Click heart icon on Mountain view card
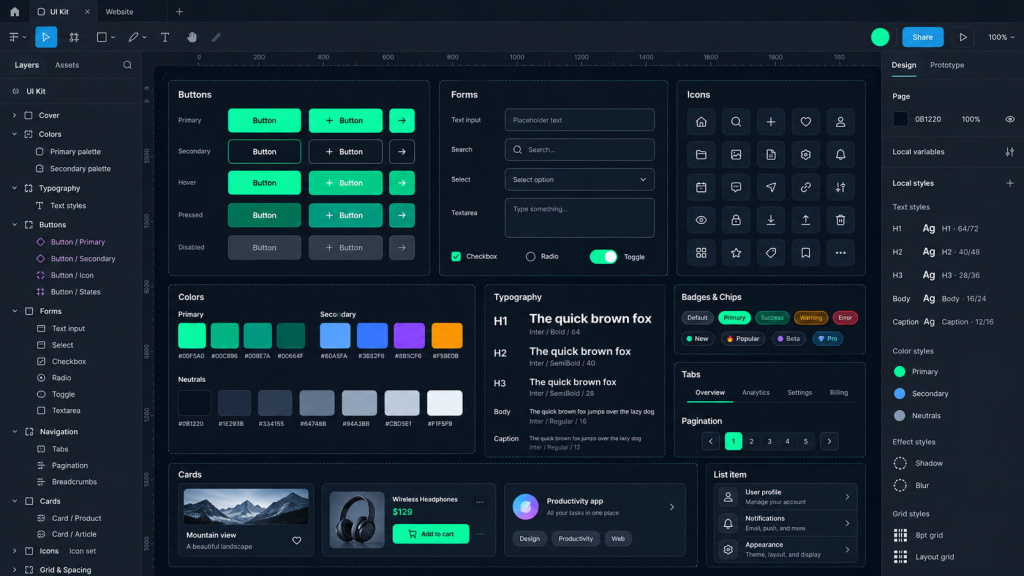 (x=296, y=540)
